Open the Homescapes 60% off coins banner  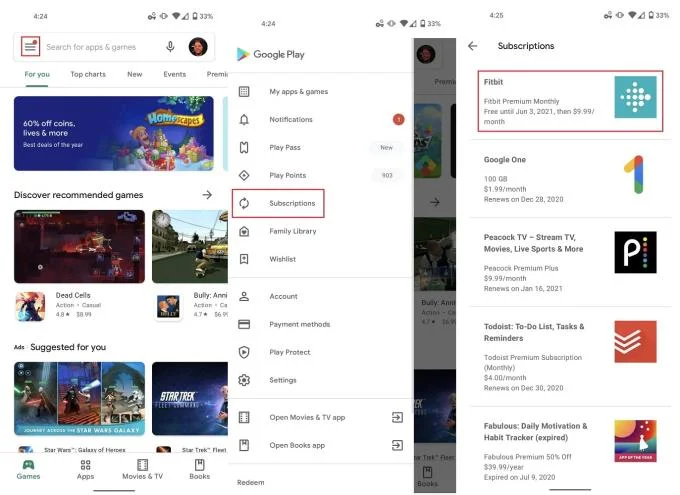tap(114, 133)
